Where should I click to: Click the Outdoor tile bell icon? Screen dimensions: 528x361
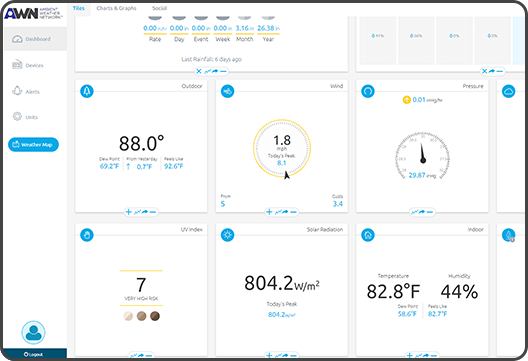tap(87, 91)
